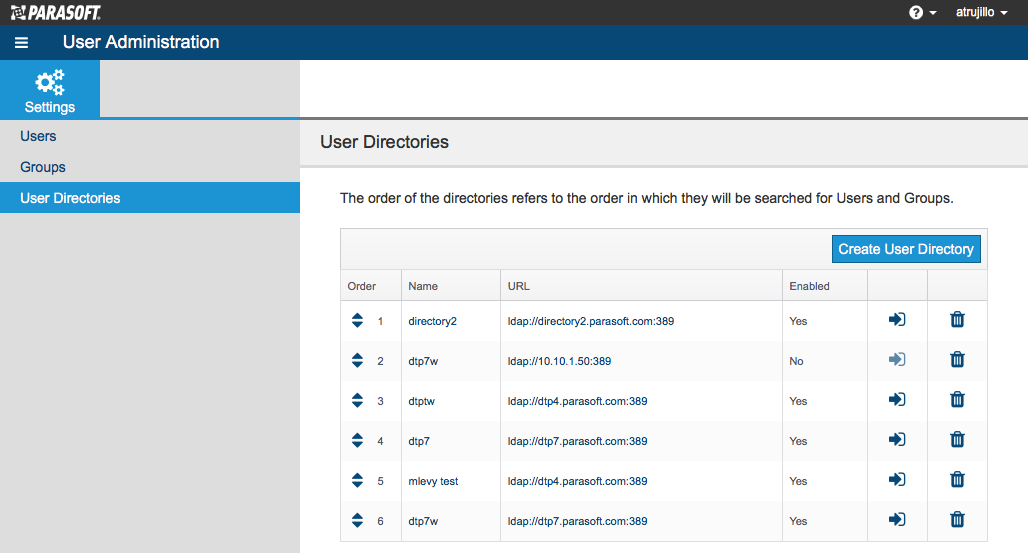Change order of dtptw row 3
1028x553 pixels.
[x=357, y=400]
